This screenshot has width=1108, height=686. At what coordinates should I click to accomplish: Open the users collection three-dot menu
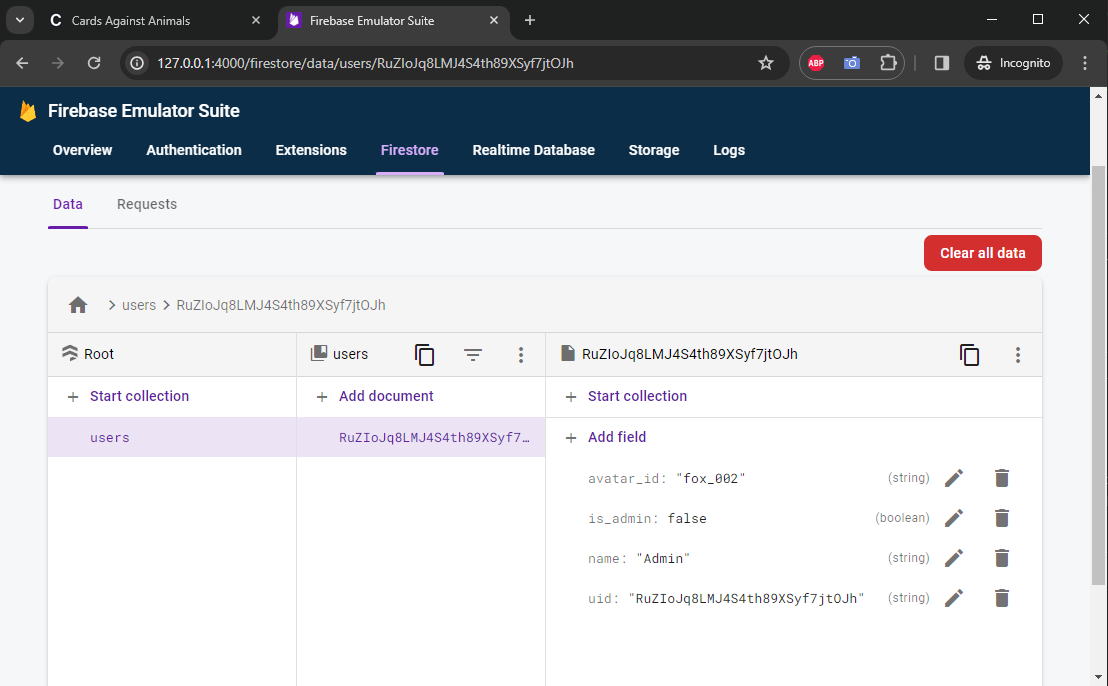point(521,355)
